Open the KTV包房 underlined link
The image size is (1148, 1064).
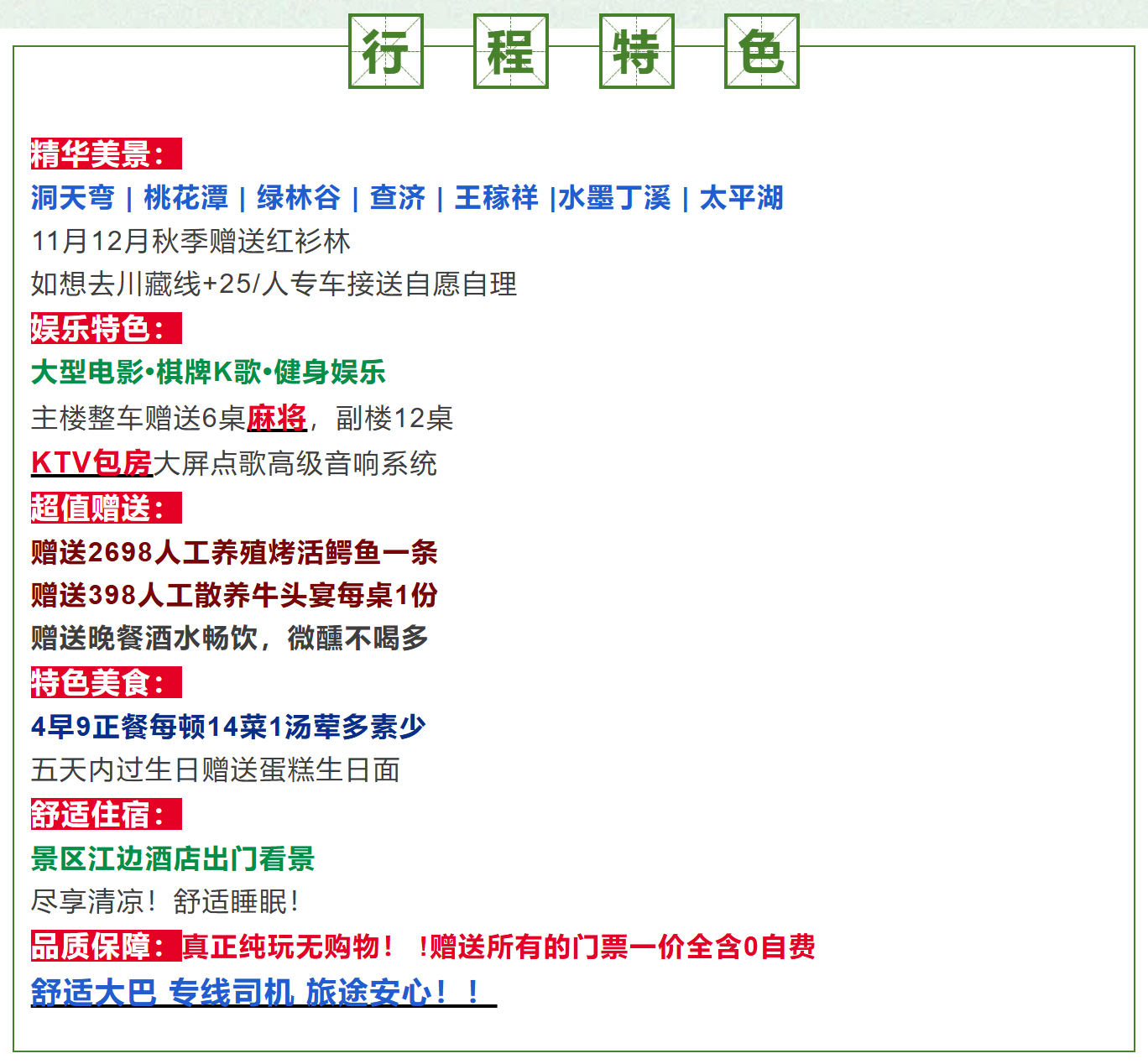(x=91, y=462)
